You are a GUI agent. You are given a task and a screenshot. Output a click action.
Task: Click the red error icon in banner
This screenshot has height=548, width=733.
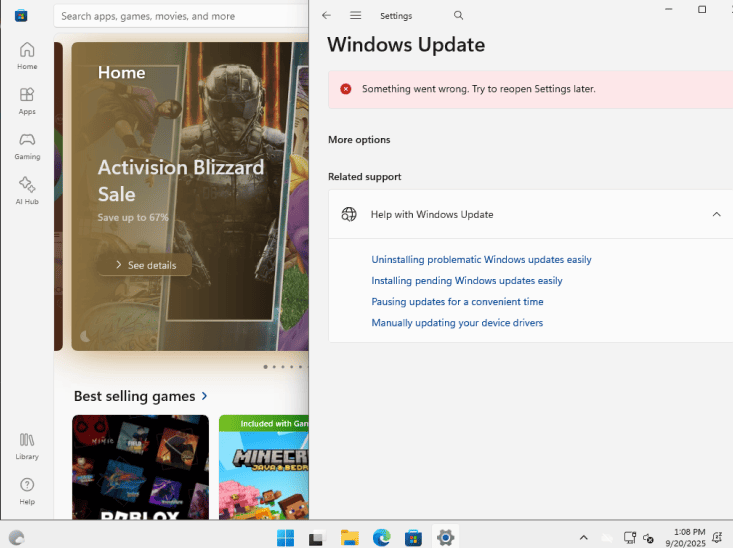346,89
